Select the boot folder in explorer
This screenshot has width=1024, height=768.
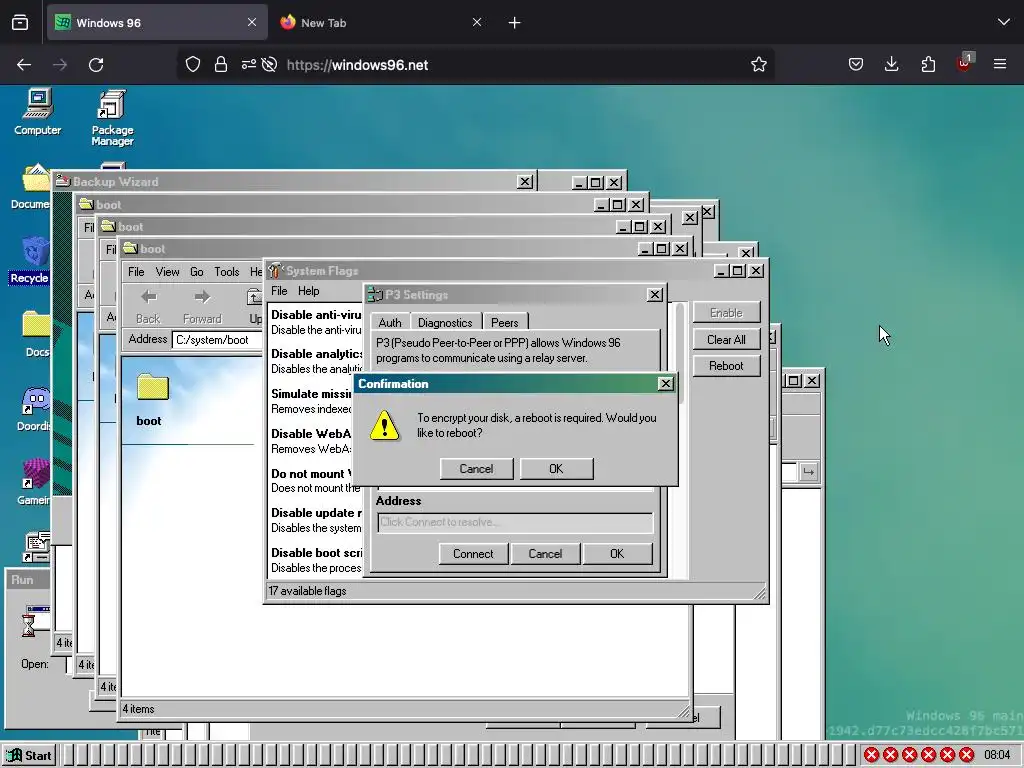[152, 400]
